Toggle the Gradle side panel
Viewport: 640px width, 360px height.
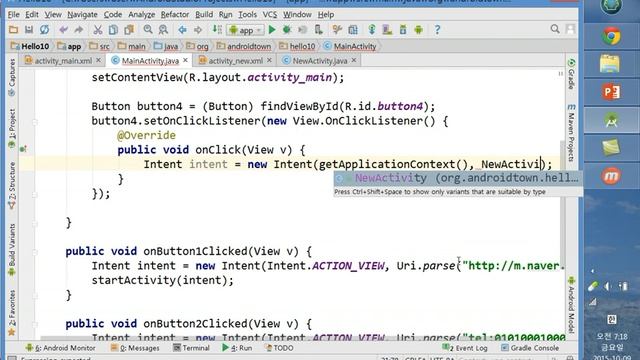pyautogui.click(x=571, y=74)
